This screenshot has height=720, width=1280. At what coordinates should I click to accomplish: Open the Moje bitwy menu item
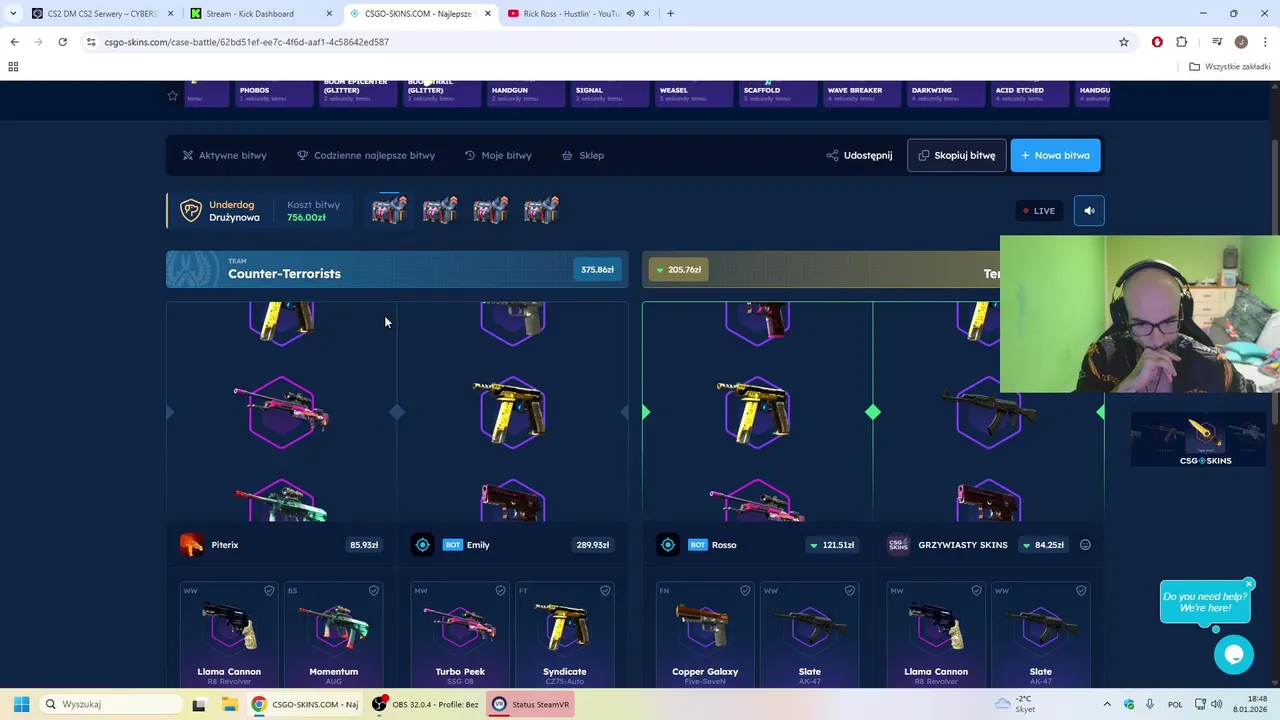click(x=498, y=156)
